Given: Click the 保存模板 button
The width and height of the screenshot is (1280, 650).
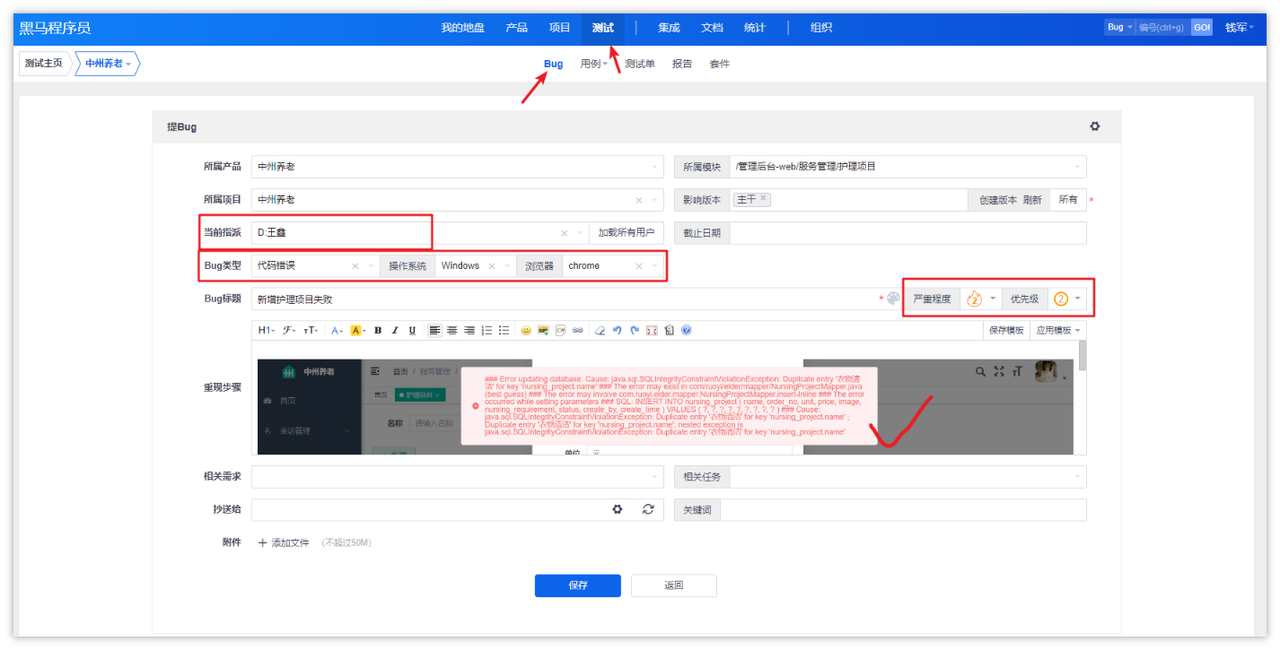Looking at the screenshot, I should (1006, 330).
